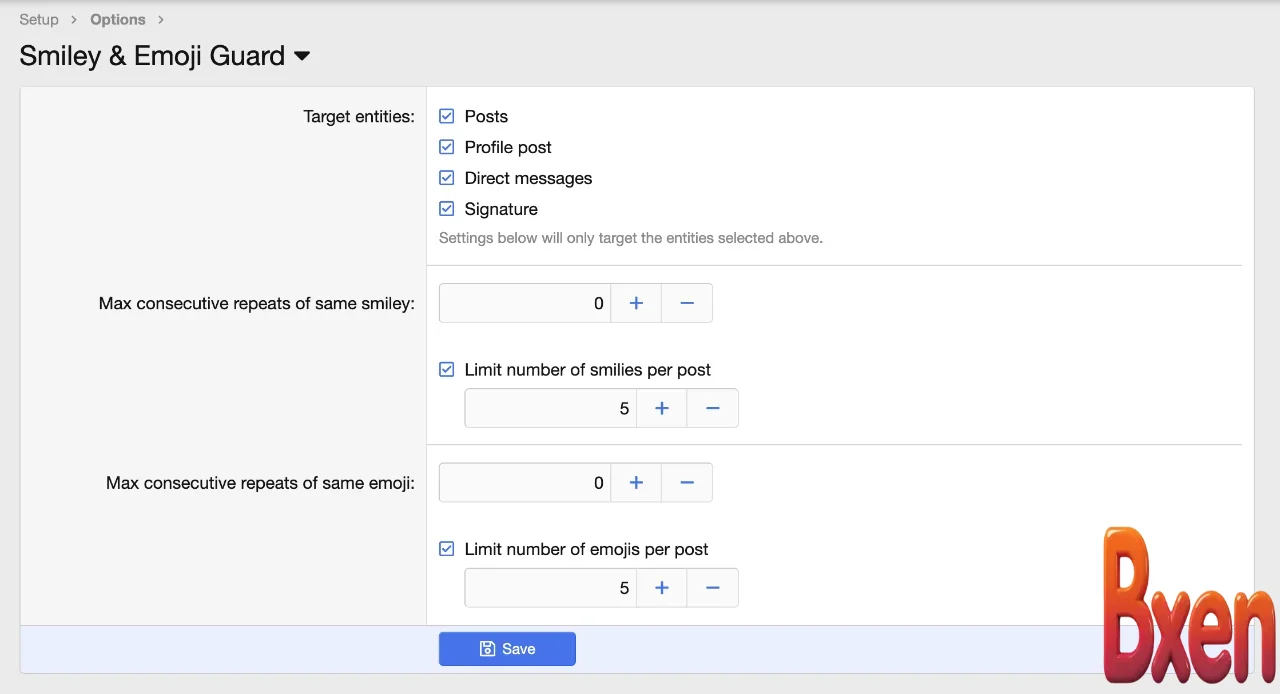Toggle Limit number of emojis per post
The image size is (1280, 694).
click(x=447, y=549)
